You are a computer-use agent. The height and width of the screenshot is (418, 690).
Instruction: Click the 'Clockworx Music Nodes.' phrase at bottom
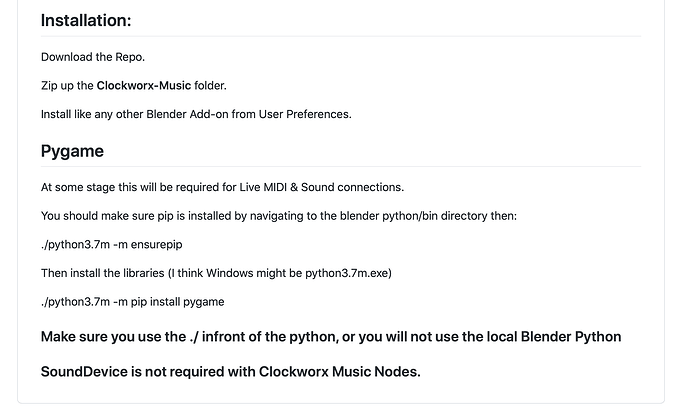coord(339,372)
